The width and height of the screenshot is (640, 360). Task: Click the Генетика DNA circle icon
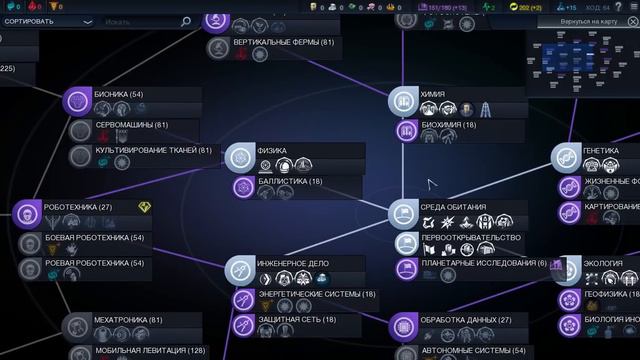pos(566,158)
